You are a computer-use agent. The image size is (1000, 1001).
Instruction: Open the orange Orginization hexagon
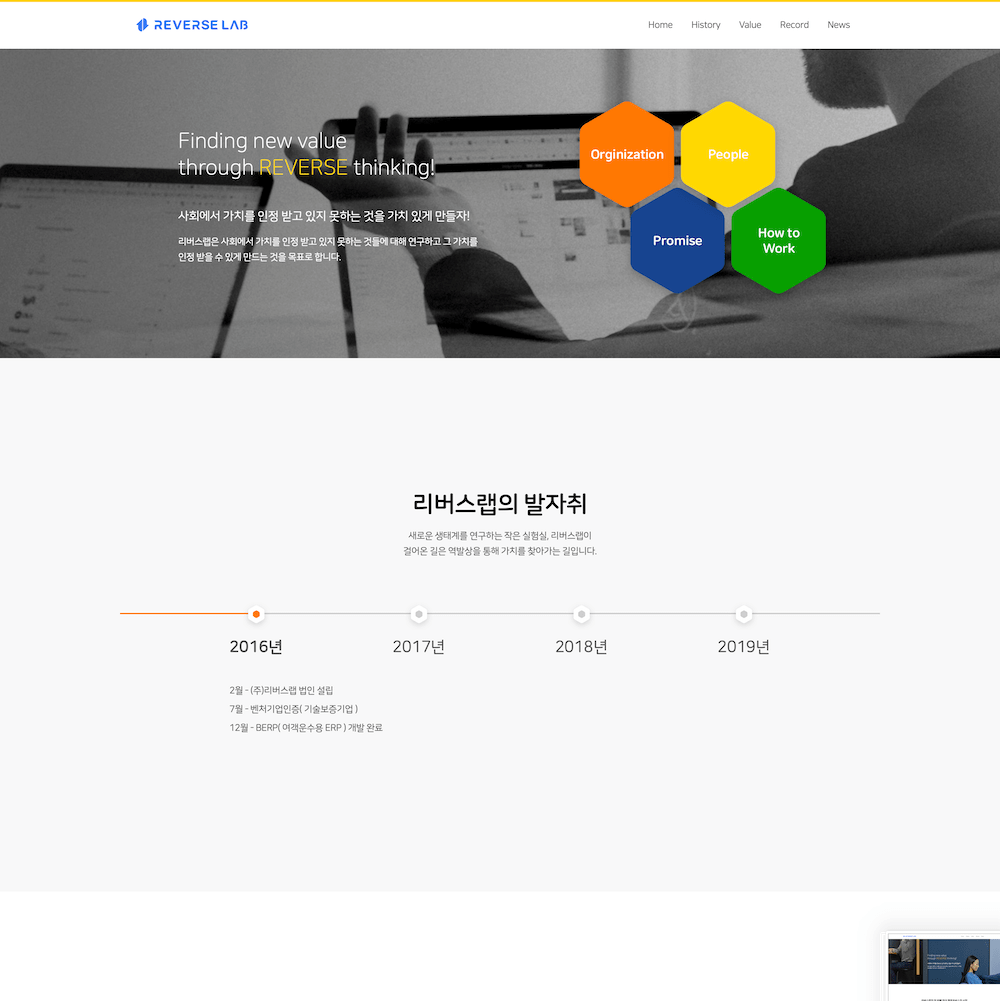coord(626,154)
